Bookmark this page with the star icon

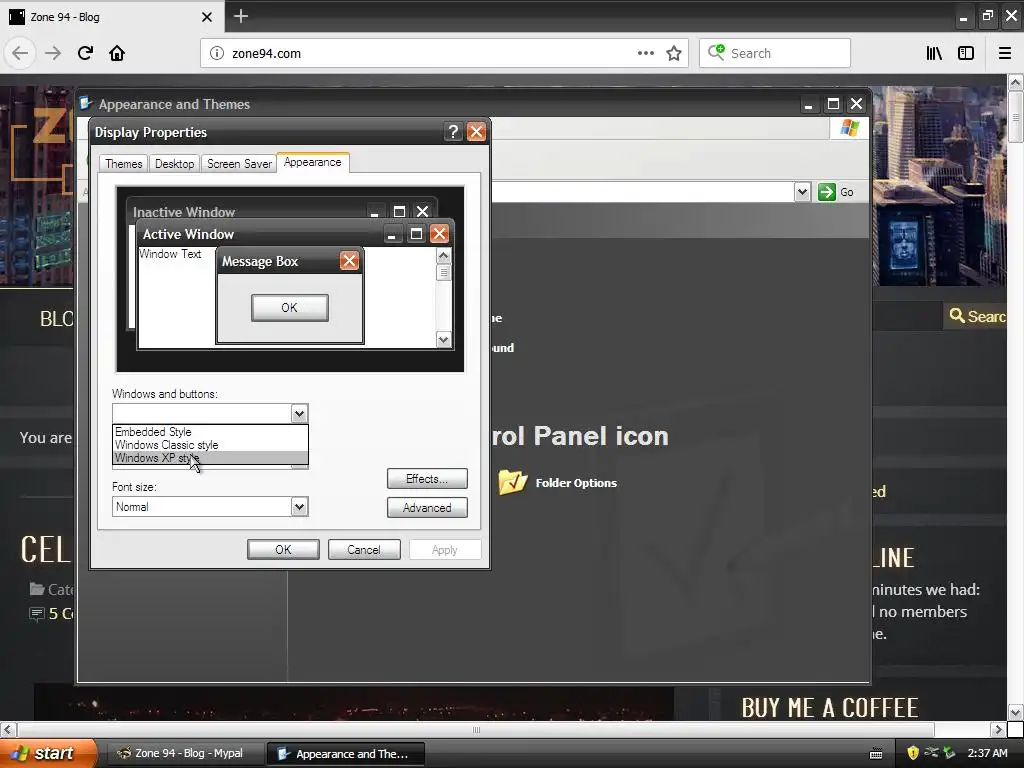coord(674,53)
